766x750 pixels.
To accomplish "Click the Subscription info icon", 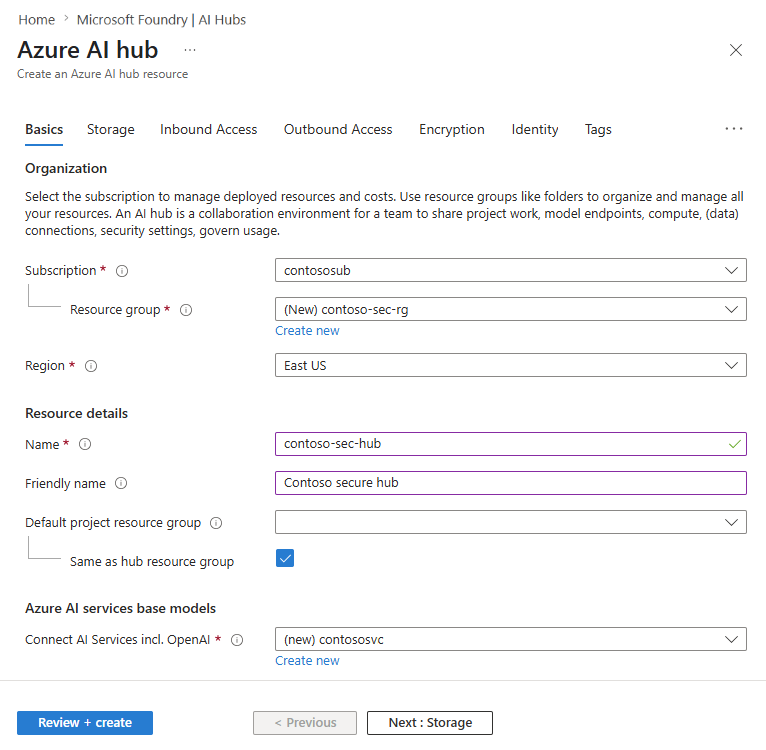I will [122, 271].
